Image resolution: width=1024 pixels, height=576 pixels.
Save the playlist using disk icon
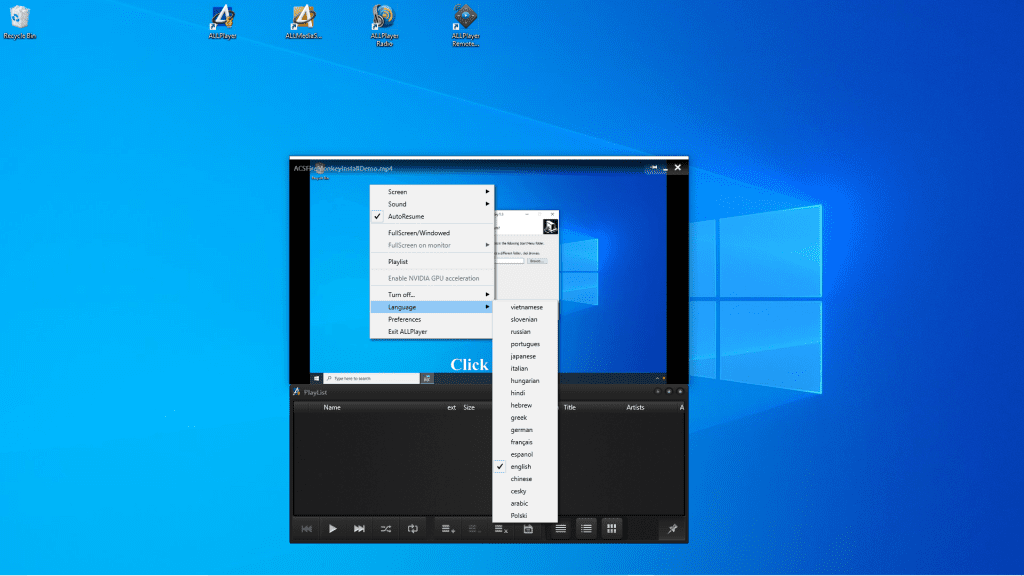point(528,528)
